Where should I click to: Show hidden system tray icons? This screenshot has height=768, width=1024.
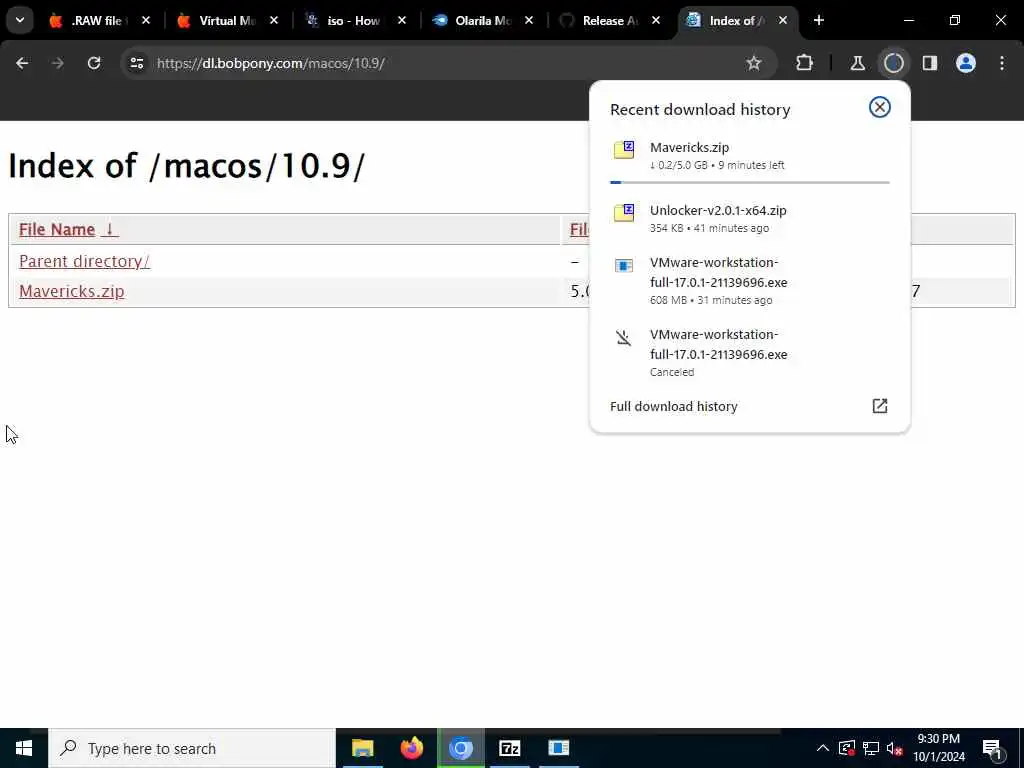click(x=823, y=748)
